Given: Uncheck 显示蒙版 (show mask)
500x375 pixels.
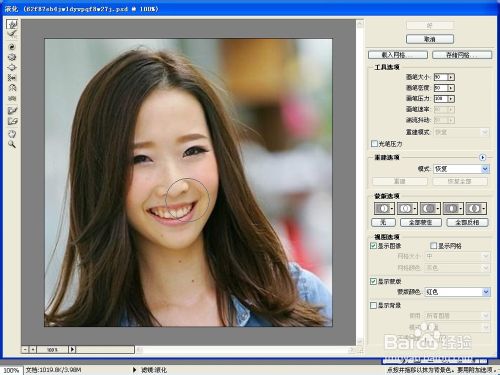Looking at the screenshot, I should click(x=373, y=281).
